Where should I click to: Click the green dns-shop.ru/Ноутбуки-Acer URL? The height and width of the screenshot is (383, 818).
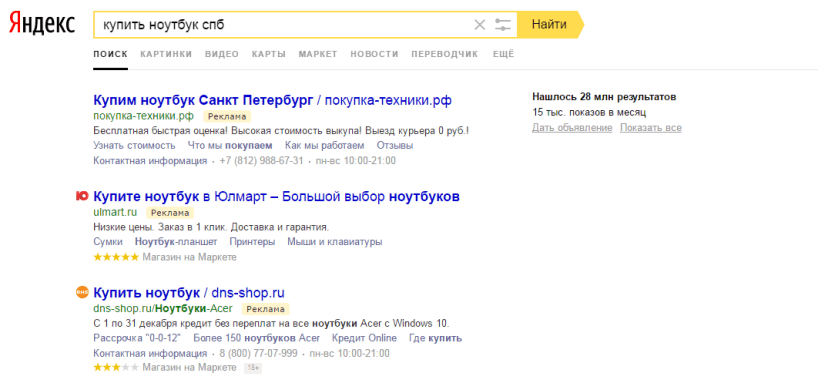(163, 308)
